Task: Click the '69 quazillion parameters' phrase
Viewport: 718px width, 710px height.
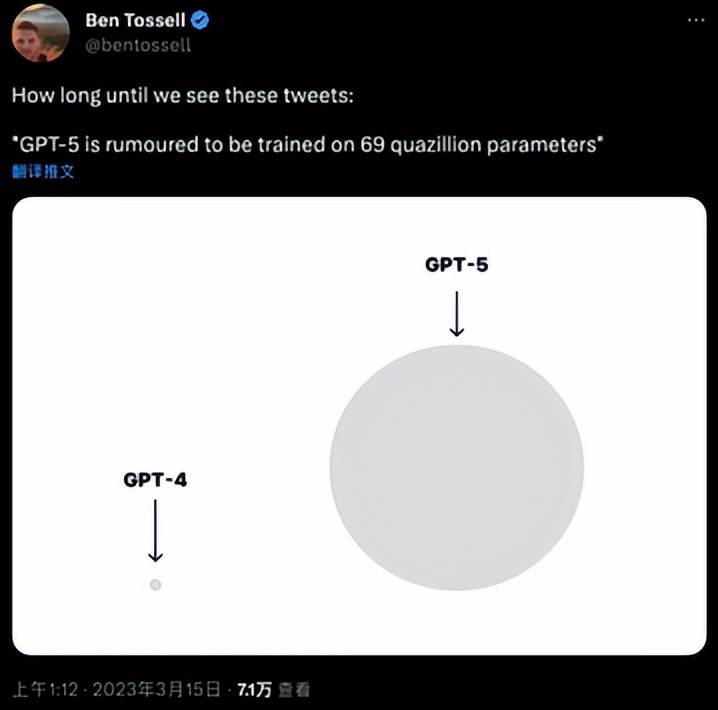Action: click(481, 145)
